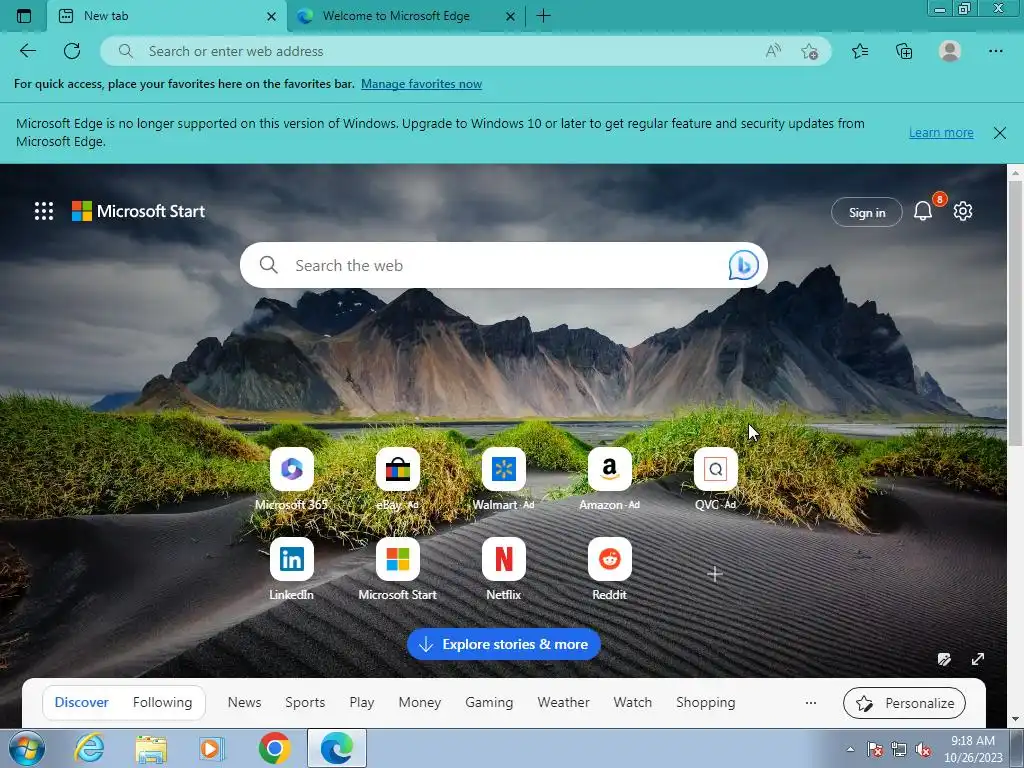Open the Money category
The width and height of the screenshot is (1024, 768).
420,703
